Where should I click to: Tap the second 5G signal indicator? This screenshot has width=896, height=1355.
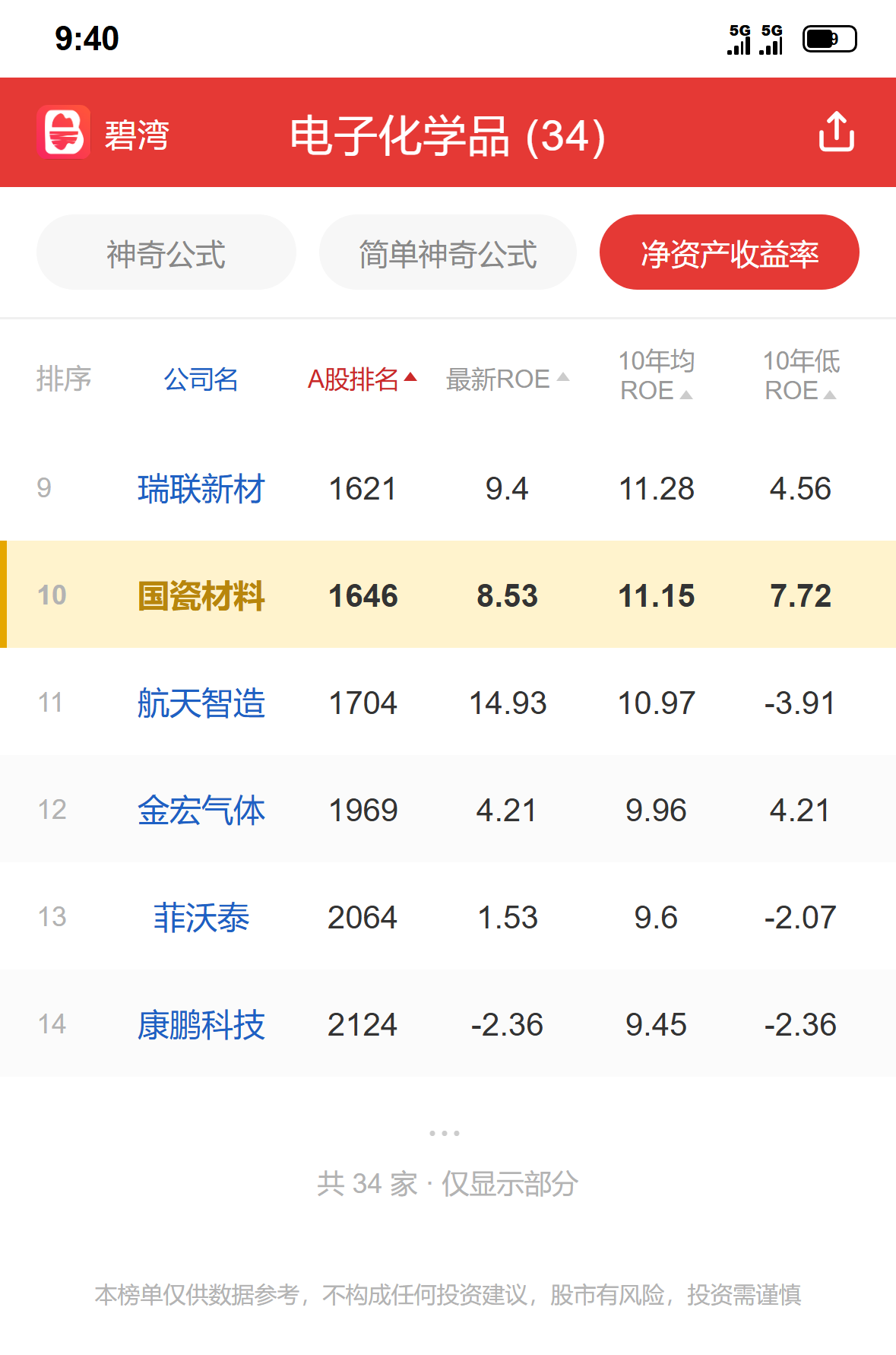[771, 39]
